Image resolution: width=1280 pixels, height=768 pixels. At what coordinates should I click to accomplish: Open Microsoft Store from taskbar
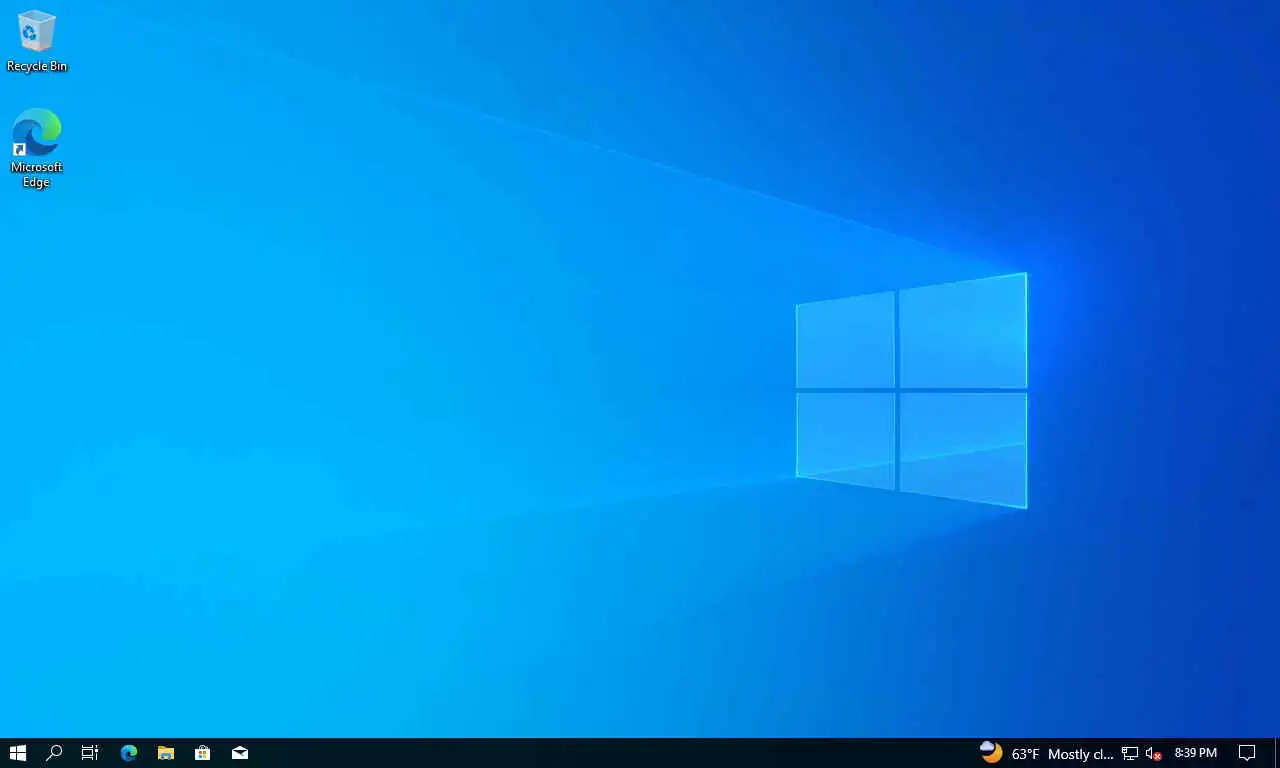(203, 753)
